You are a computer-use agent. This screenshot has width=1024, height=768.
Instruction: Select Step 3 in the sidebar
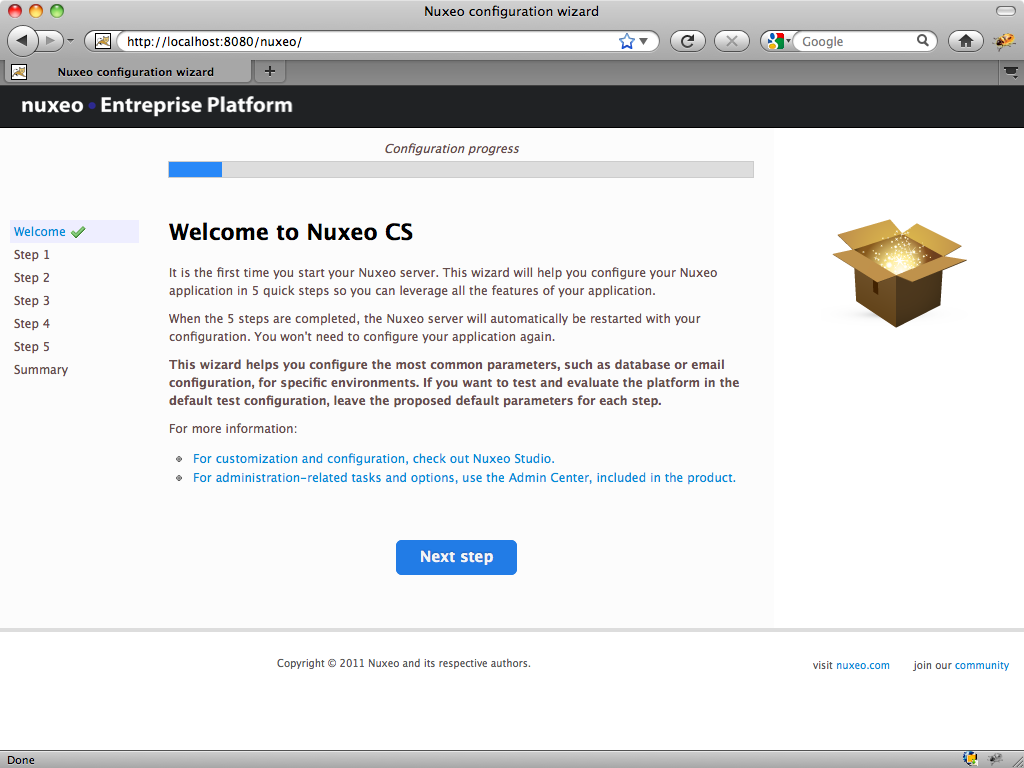(31, 300)
